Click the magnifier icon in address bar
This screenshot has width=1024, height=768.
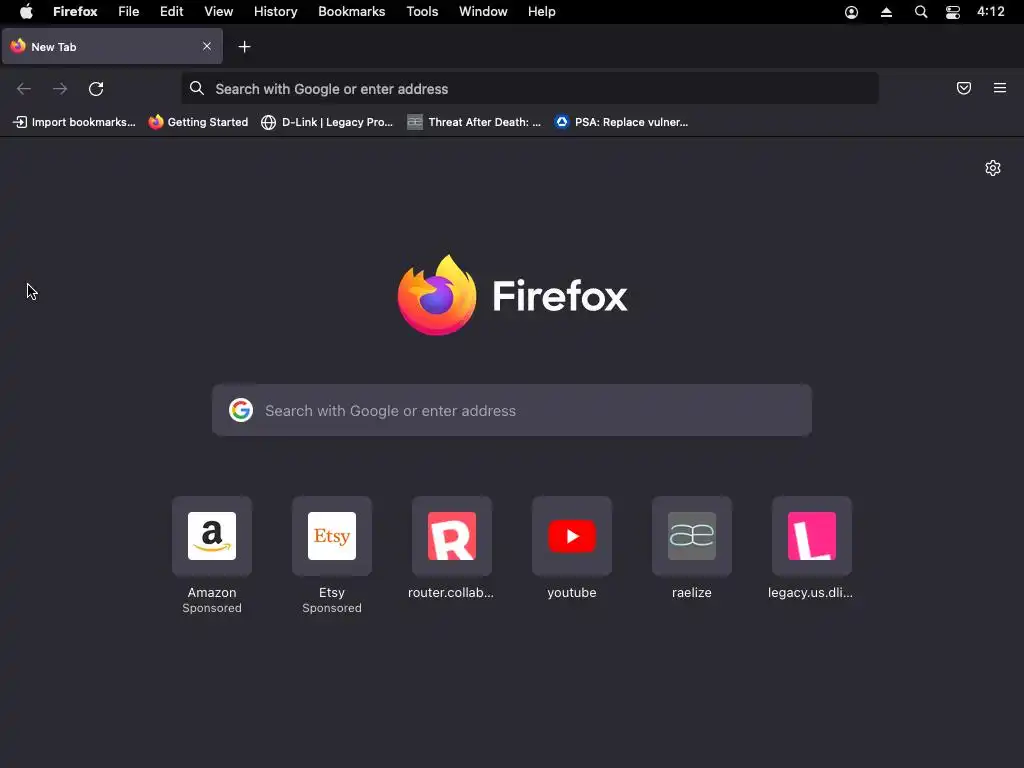(x=197, y=88)
